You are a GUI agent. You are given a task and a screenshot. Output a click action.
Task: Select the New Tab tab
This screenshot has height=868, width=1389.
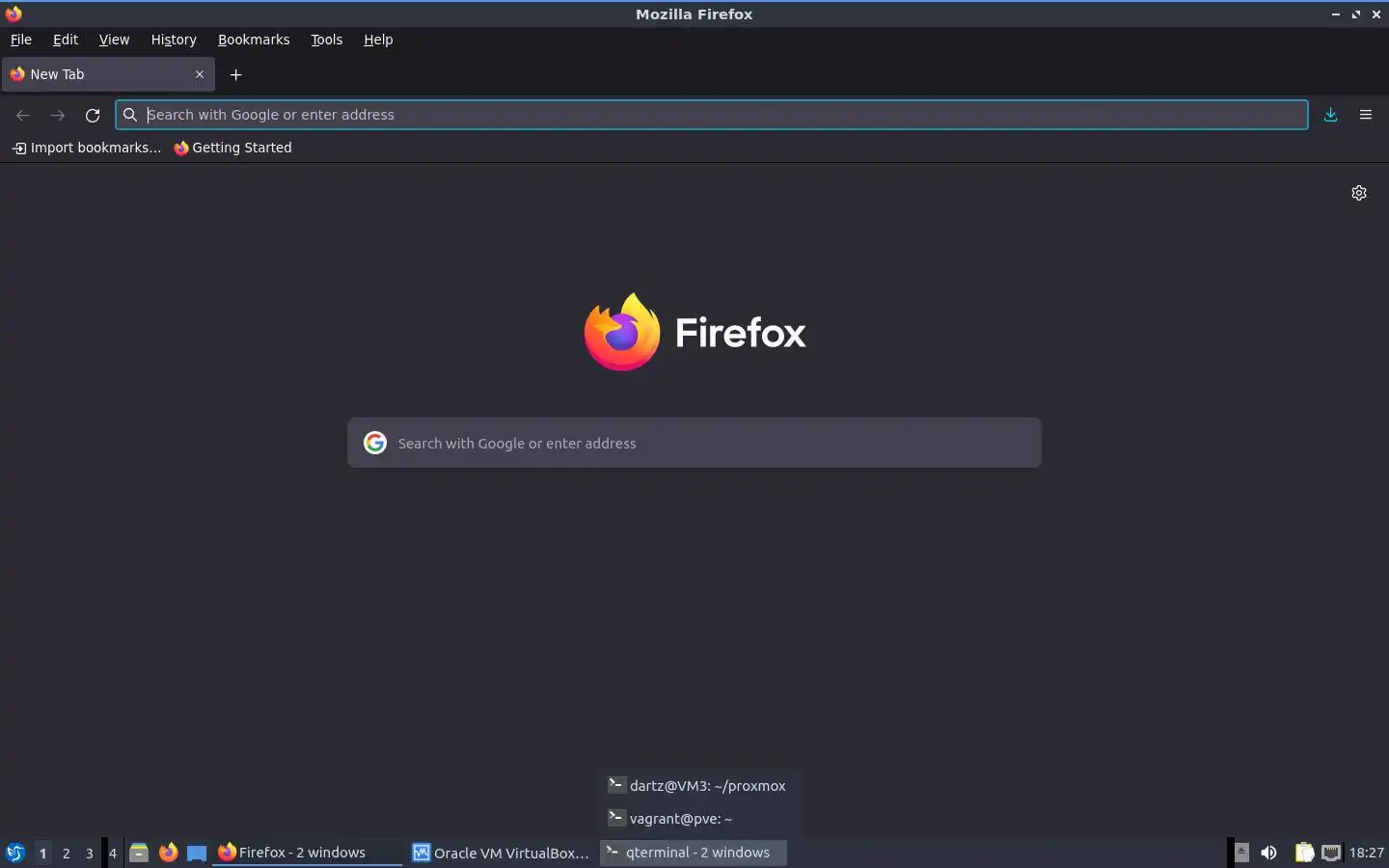[x=108, y=74]
